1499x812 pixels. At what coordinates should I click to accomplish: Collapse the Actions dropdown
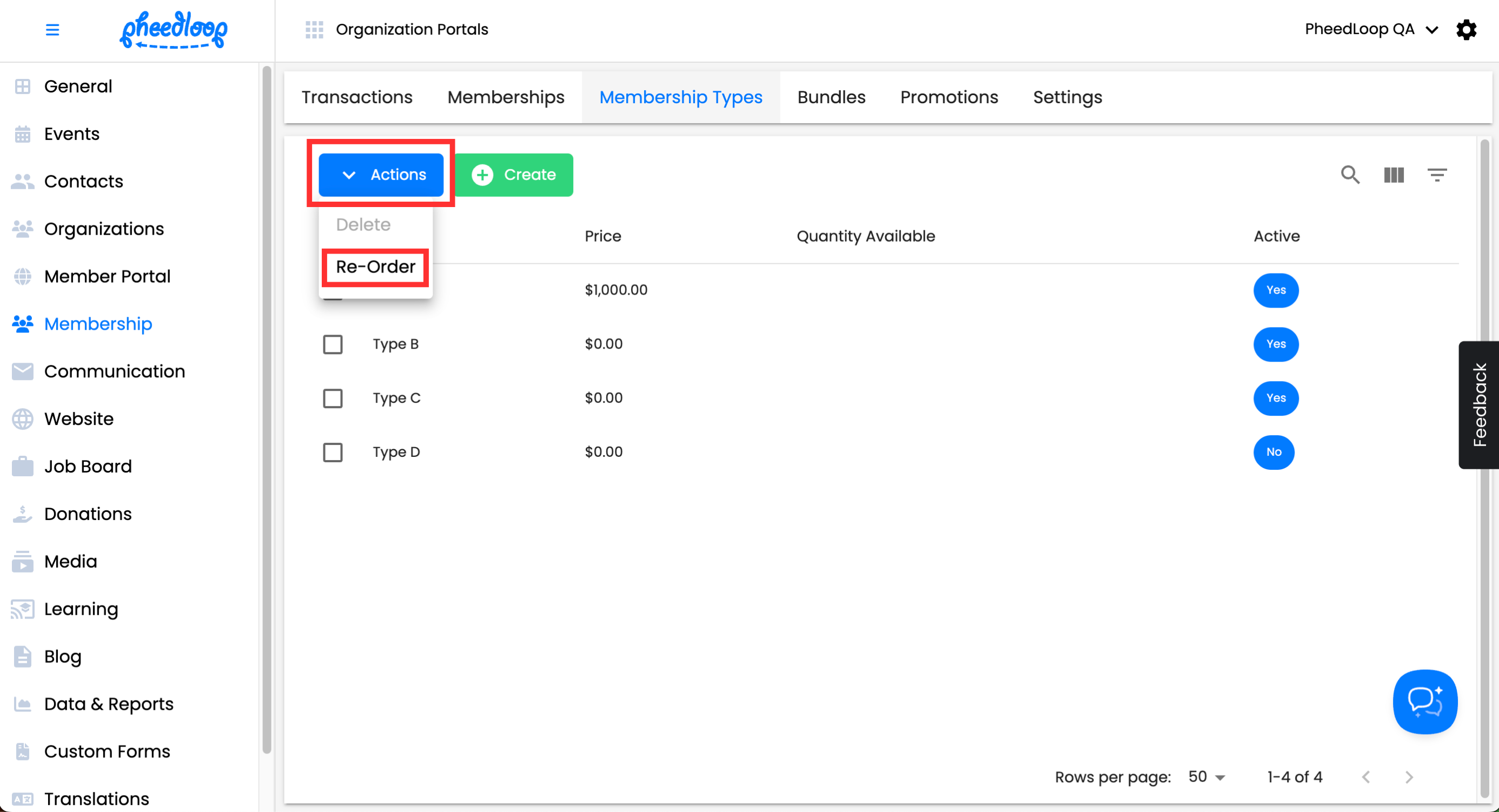click(x=381, y=175)
